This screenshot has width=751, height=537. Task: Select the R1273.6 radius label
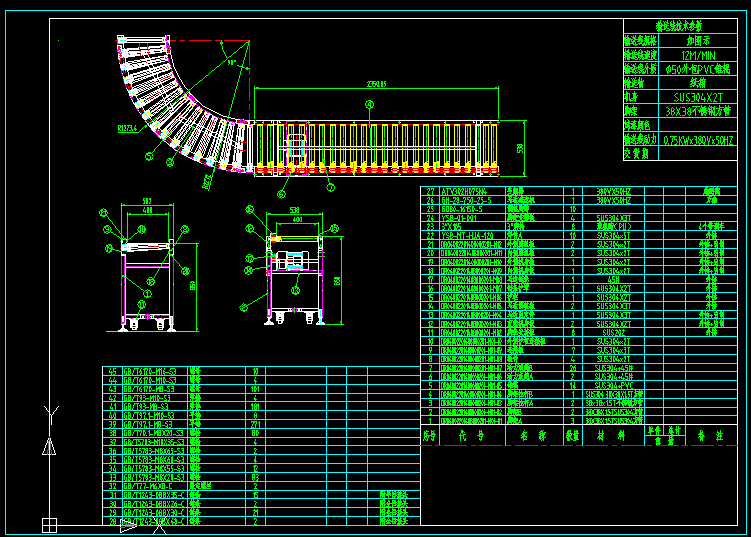pyautogui.click(x=127, y=128)
